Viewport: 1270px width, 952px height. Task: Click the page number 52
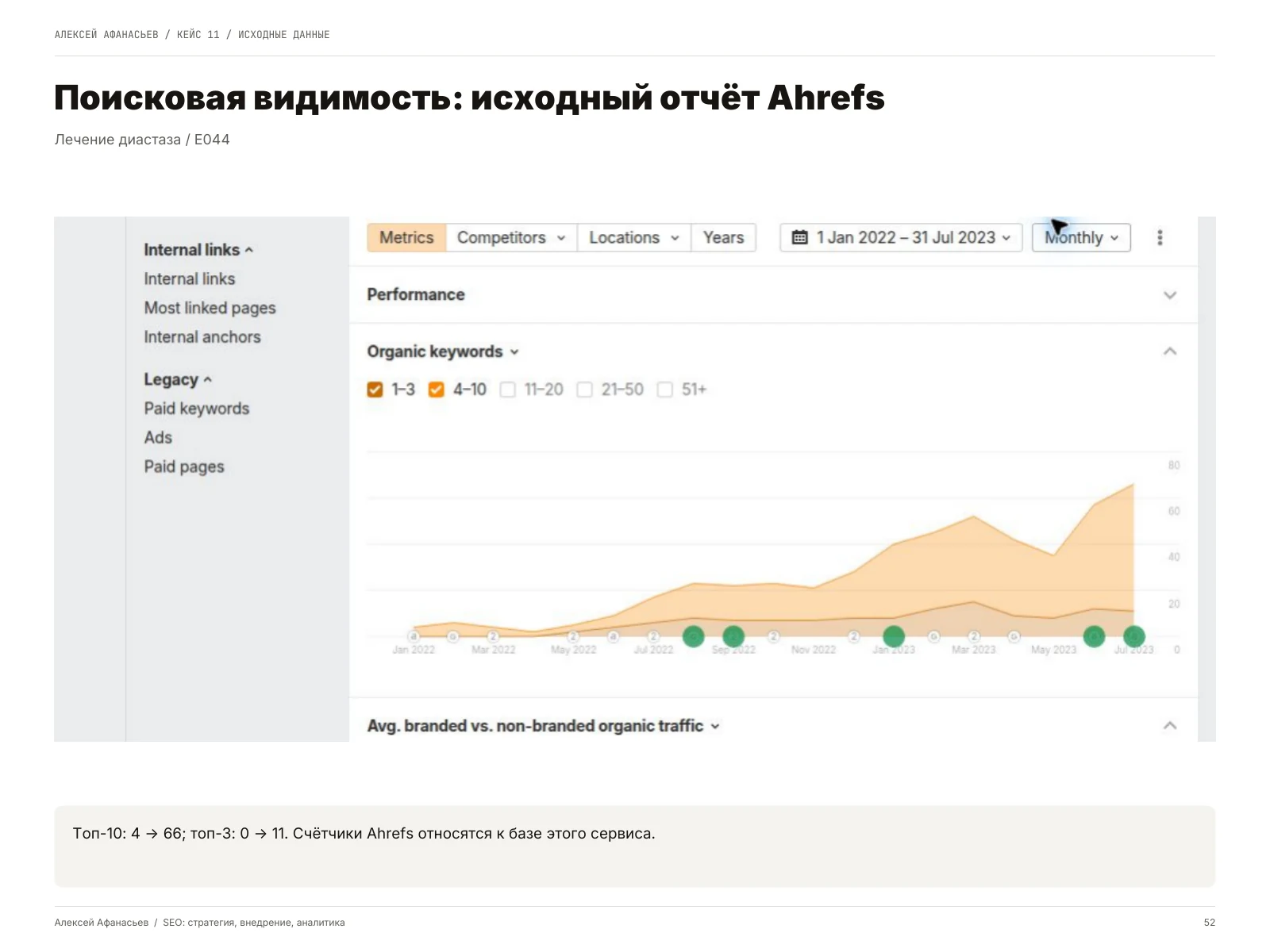tap(1210, 923)
